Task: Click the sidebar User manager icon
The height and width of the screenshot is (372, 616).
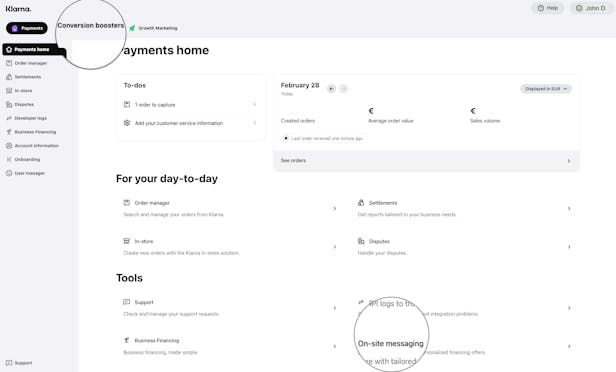Action: (x=9, y=173)
